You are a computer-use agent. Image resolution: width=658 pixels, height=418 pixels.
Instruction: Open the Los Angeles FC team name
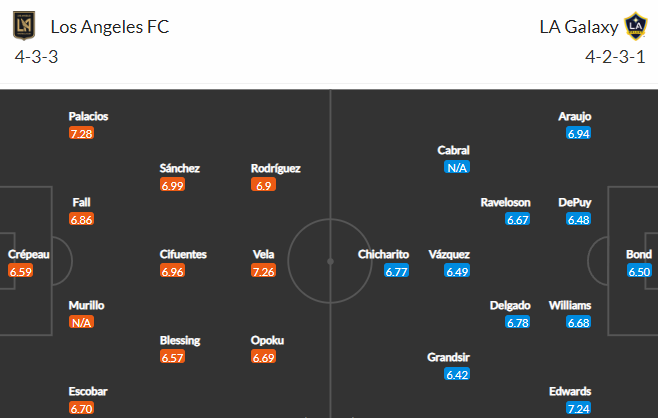(x=110, y=27)
